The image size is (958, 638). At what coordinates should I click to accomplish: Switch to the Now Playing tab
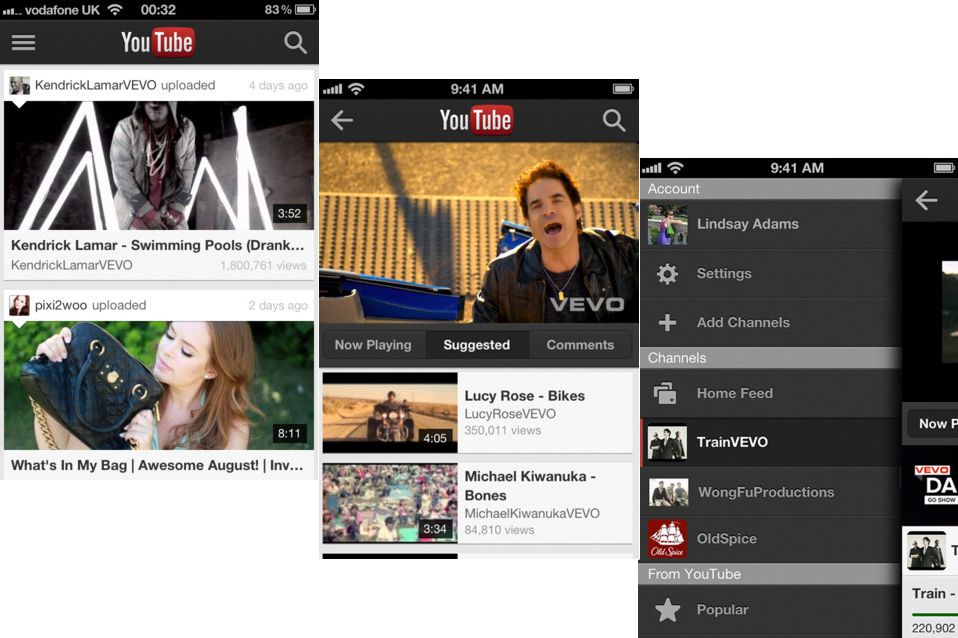click(x=373, y=345)
